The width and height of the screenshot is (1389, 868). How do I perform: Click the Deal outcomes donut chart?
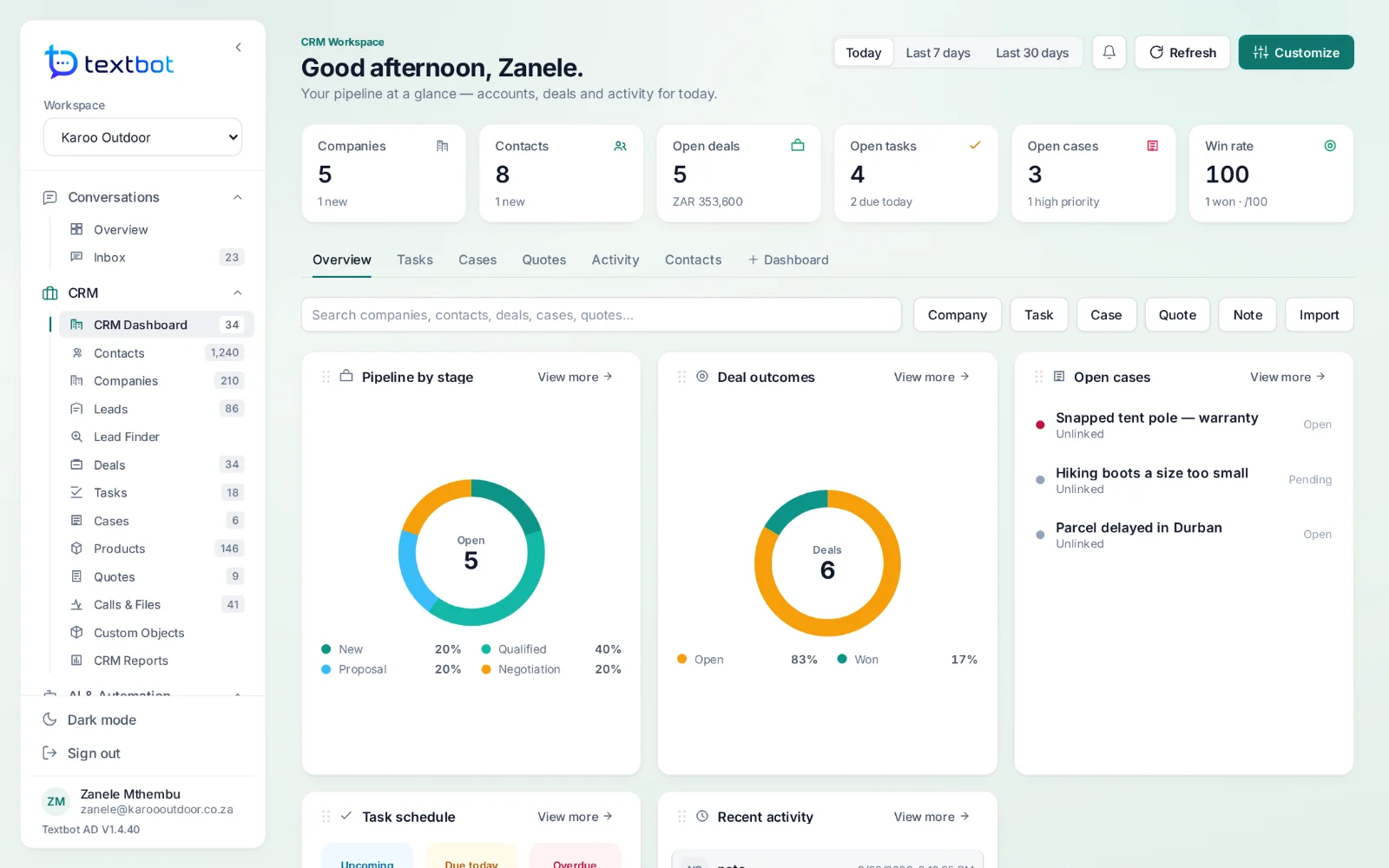827,562
